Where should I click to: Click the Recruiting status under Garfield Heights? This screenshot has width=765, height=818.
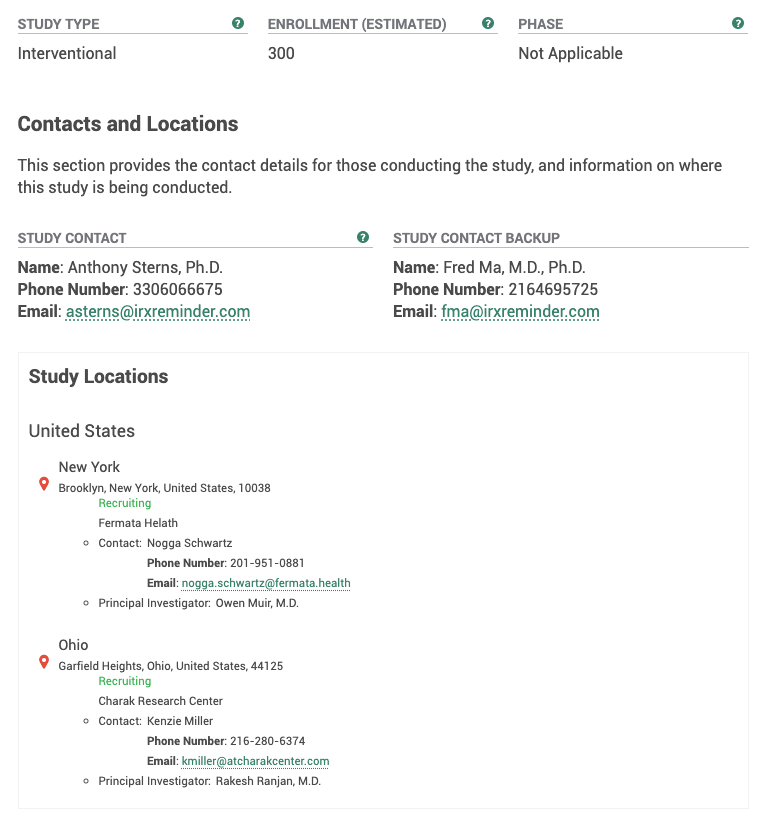tap(125, 681)
